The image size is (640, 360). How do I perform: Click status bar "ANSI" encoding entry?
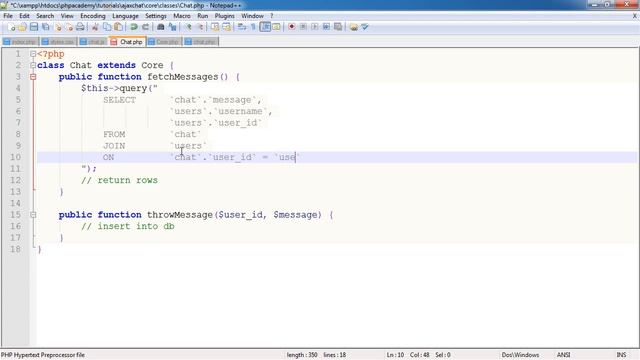563,355
